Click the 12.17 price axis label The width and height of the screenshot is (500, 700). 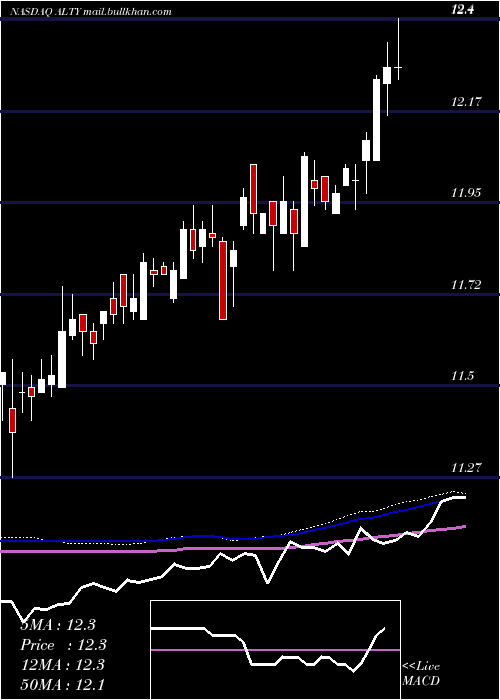tap(466, 102)
